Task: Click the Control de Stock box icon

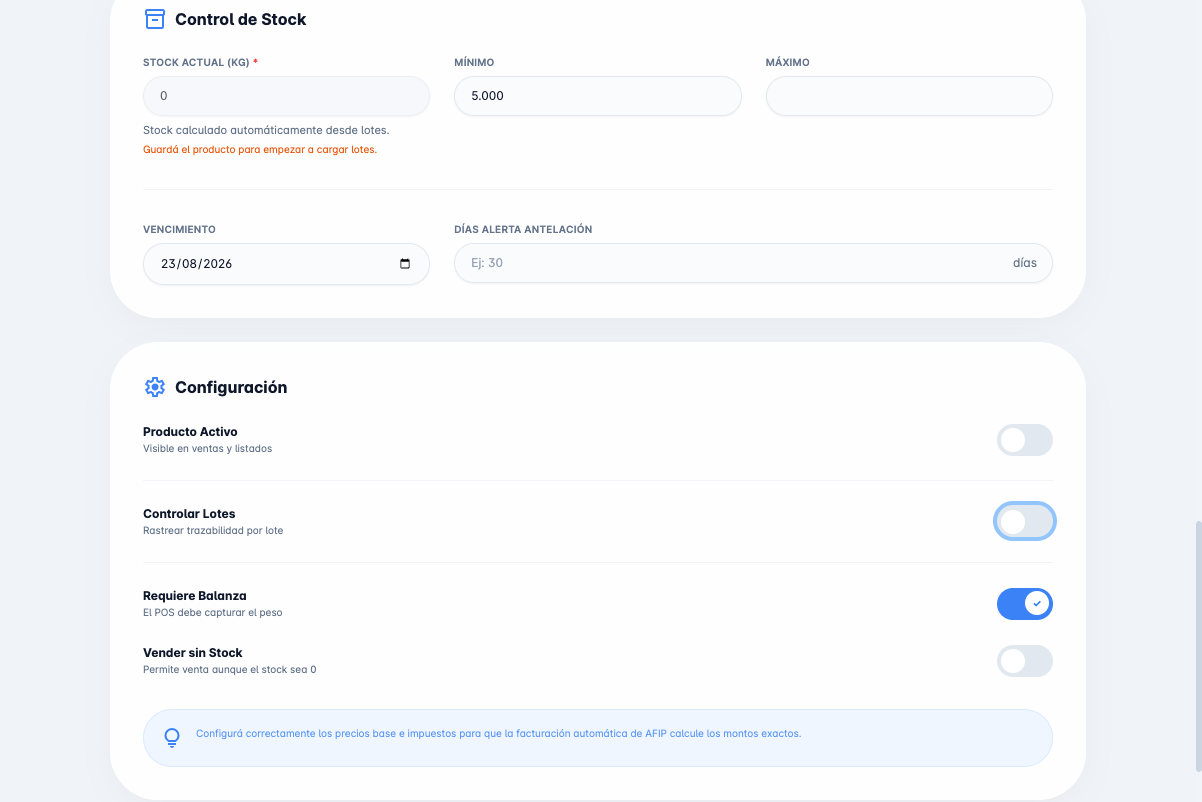Action: tap(155, 19)
